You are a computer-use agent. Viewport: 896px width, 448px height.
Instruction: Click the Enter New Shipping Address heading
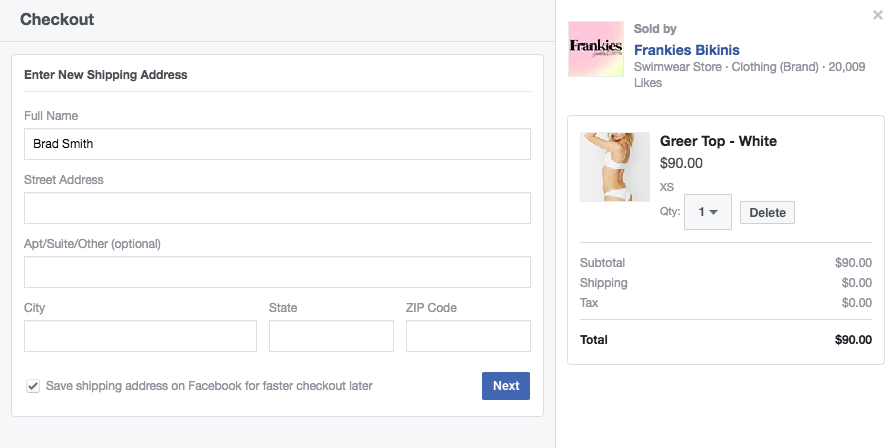pyautogui.click(x=106, y=75)
